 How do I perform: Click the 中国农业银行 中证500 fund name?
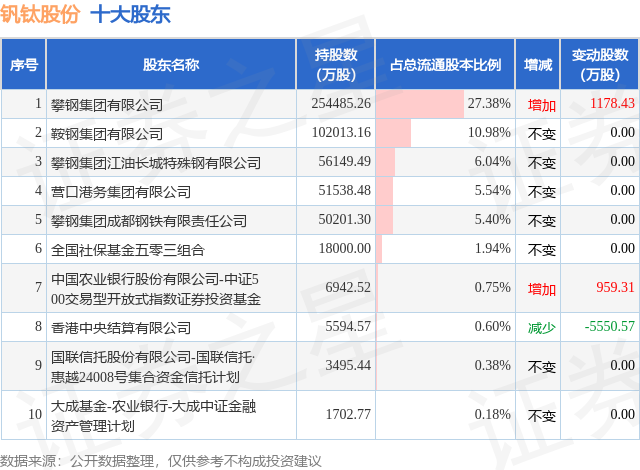[156, 289]
